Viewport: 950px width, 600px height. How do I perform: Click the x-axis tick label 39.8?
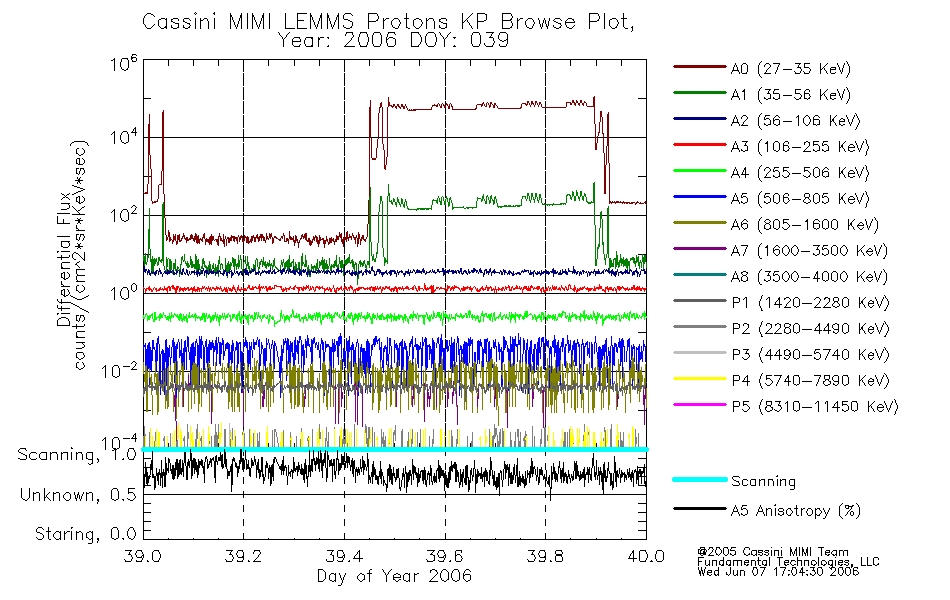(x=545, y=556)
